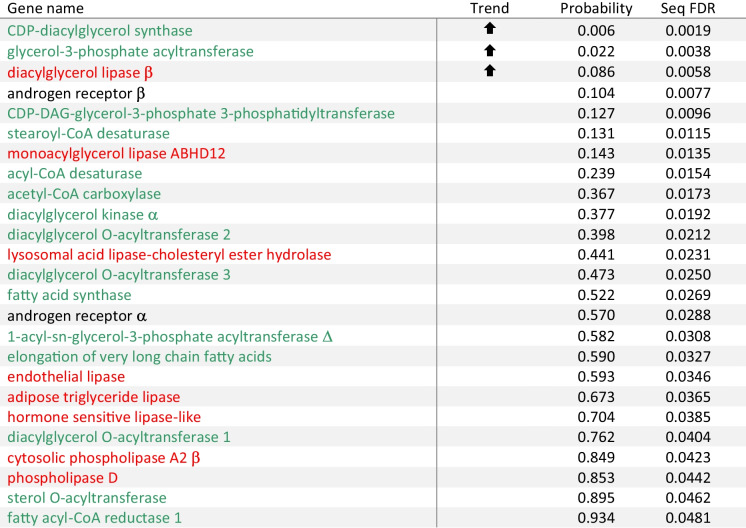
Task: Click Seq FDR value 0.0327
Action: click(688, 357)
